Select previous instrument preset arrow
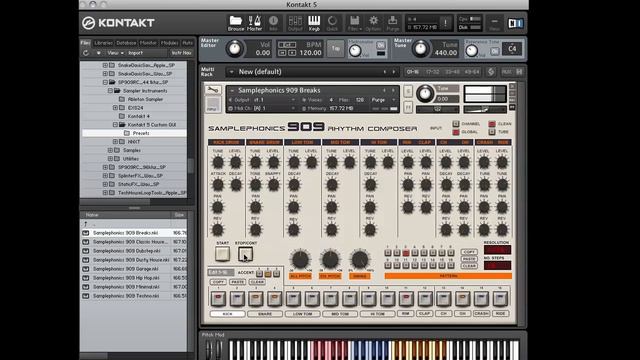 (x=384, y=90)
